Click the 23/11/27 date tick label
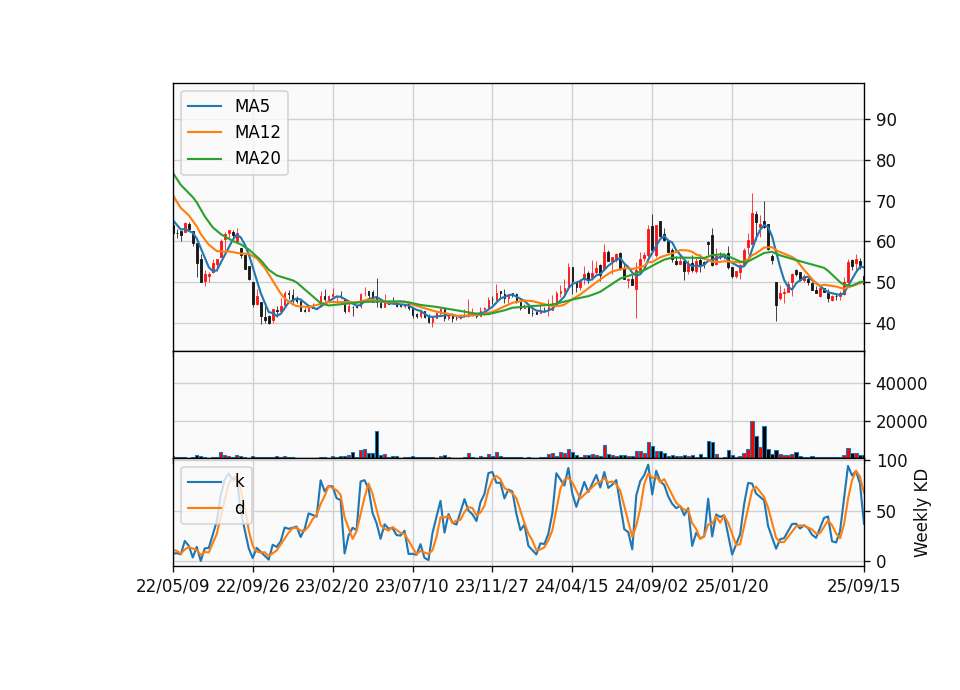This screenshot has height=690, width=960. [x=492, y=587]
